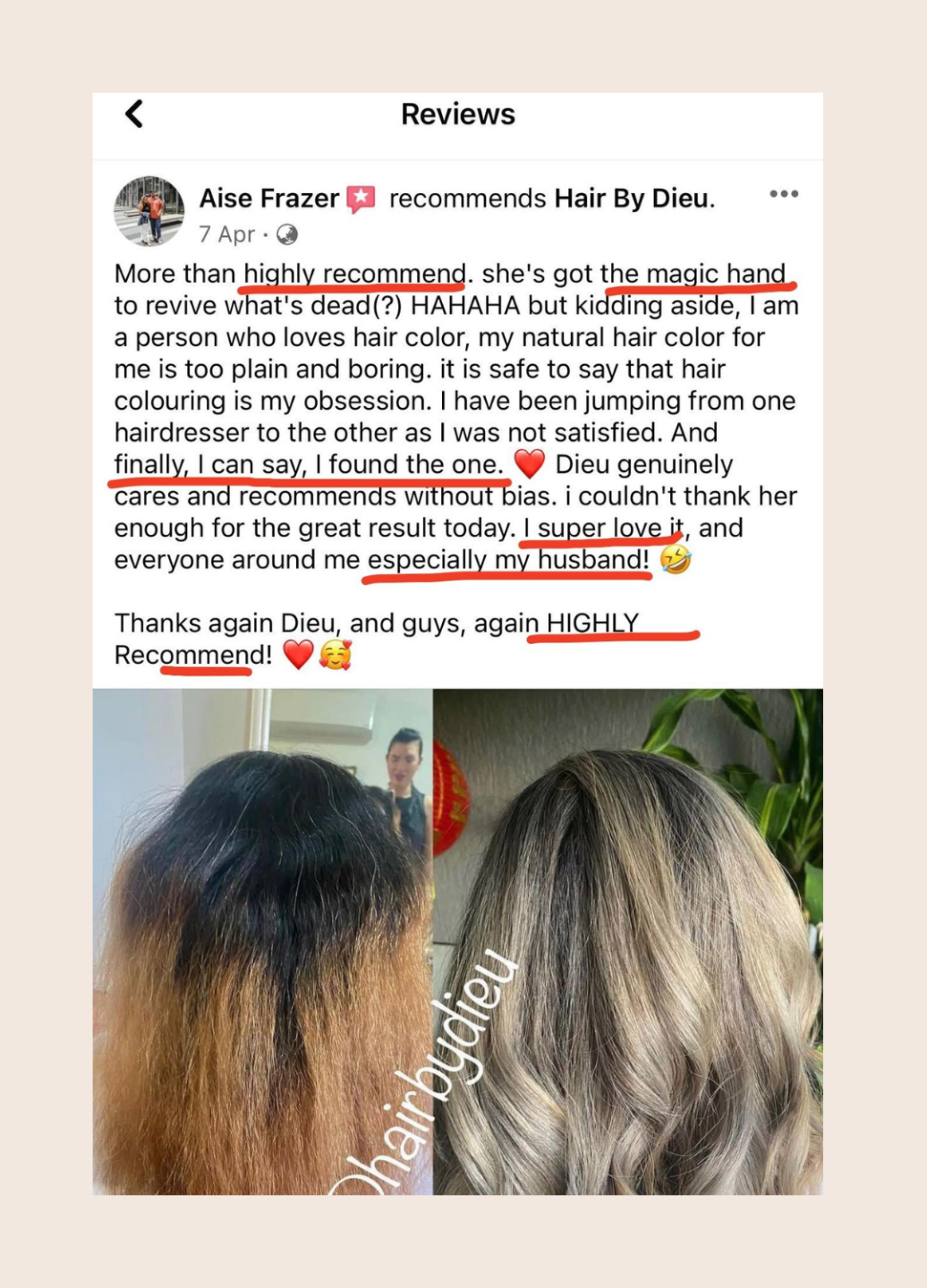927x1288 pixels.
Task: Open Aise Frazer's profile picture
Action: tap(149, 211)
